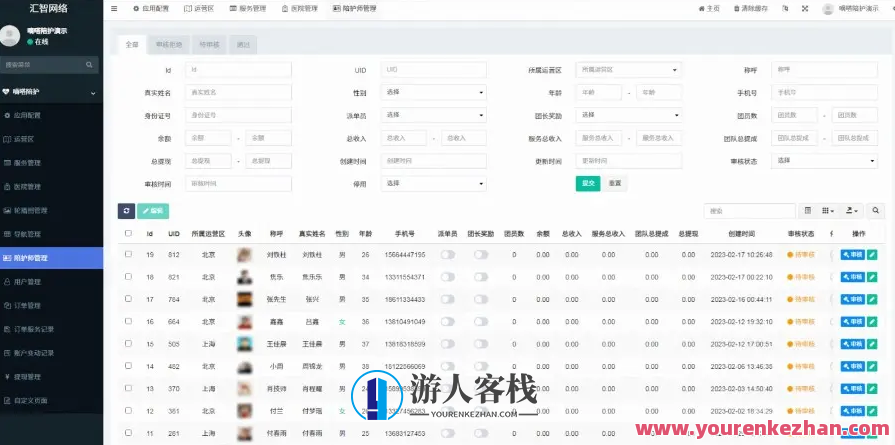The width and height of the screenshot is (895, 445).
Task: Click the language switch icon in header
Action: 785,9
